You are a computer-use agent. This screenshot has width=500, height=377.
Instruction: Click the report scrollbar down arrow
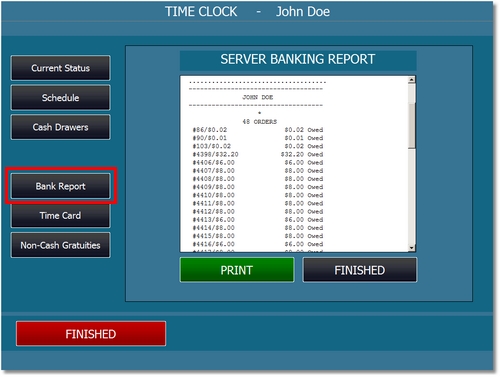pyautogui.click(x=412, y=248)
